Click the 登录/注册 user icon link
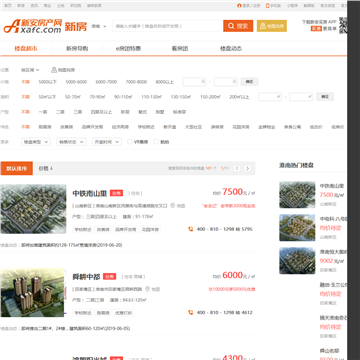Image resolution: width=360 pixels, height=360 pixels. (x=249, y=6)
